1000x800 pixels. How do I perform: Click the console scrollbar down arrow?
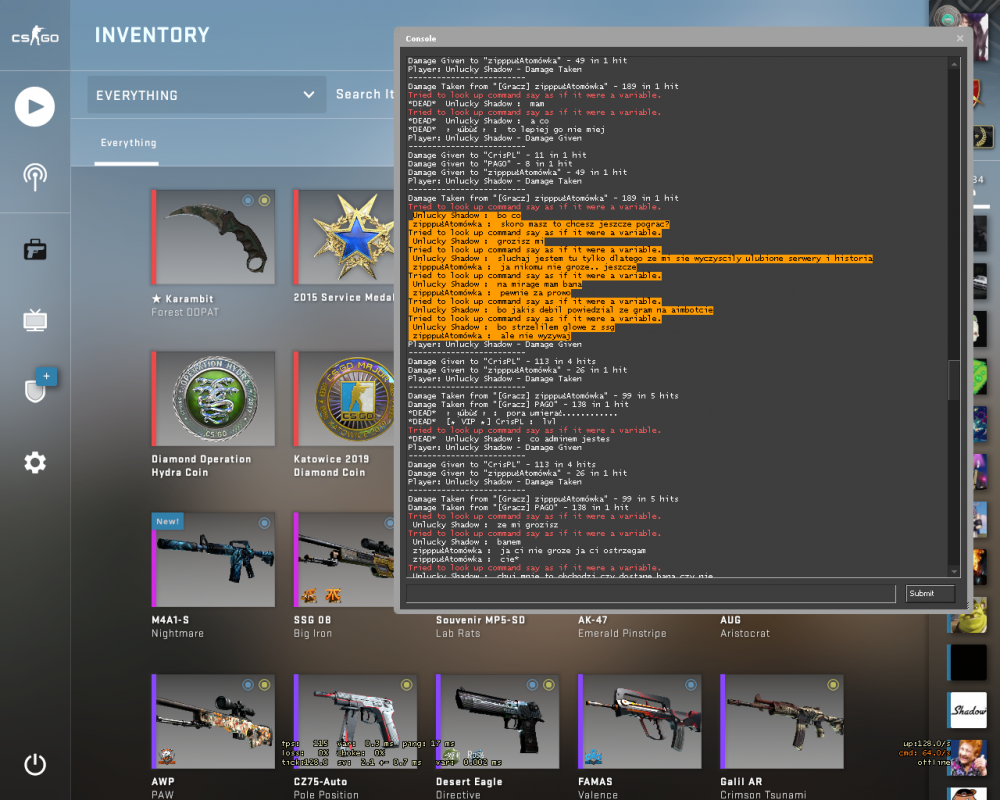click(x=954, y=572)
